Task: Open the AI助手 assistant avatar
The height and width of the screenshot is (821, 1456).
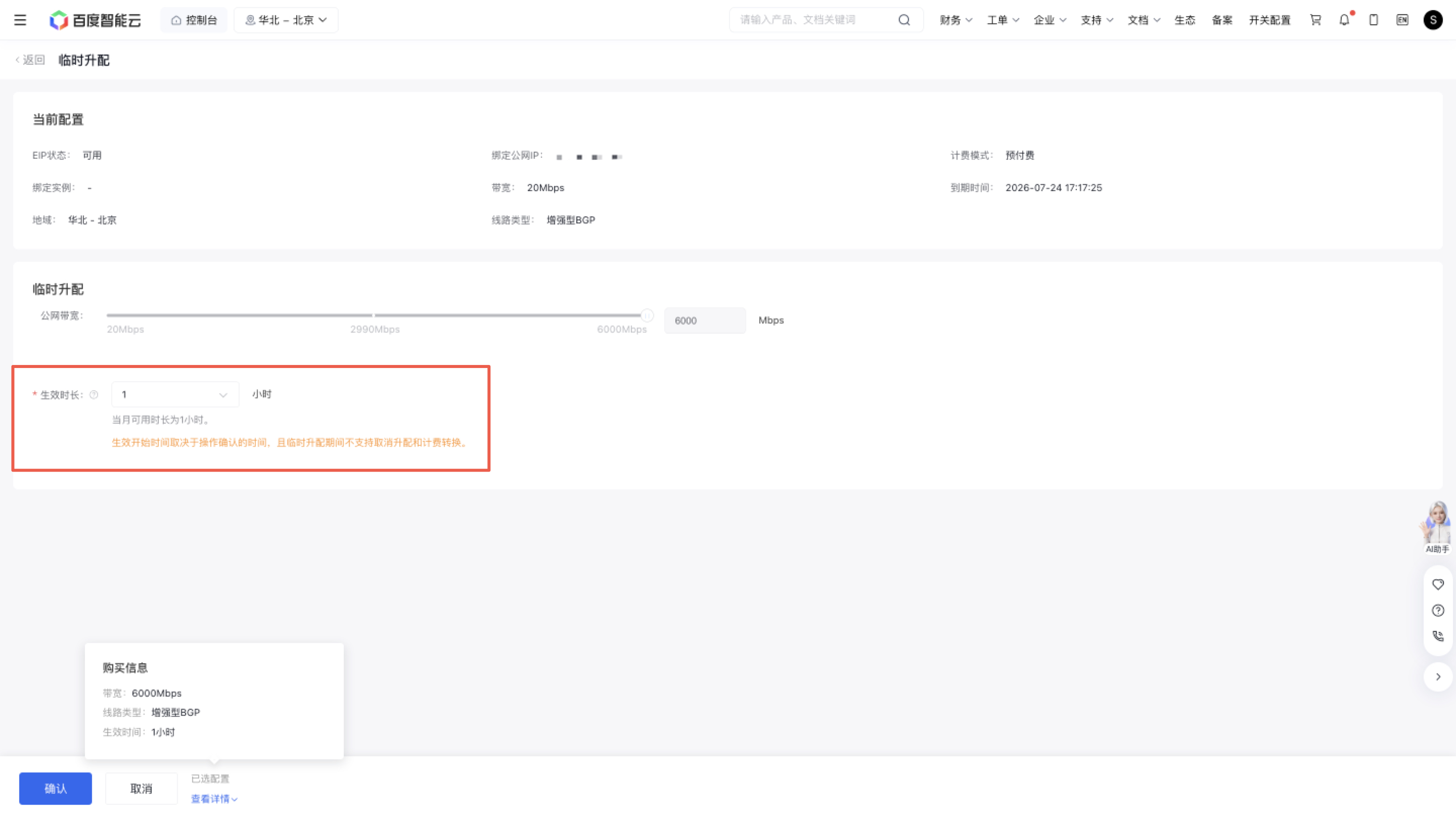Action: [x=1437, y=527]
